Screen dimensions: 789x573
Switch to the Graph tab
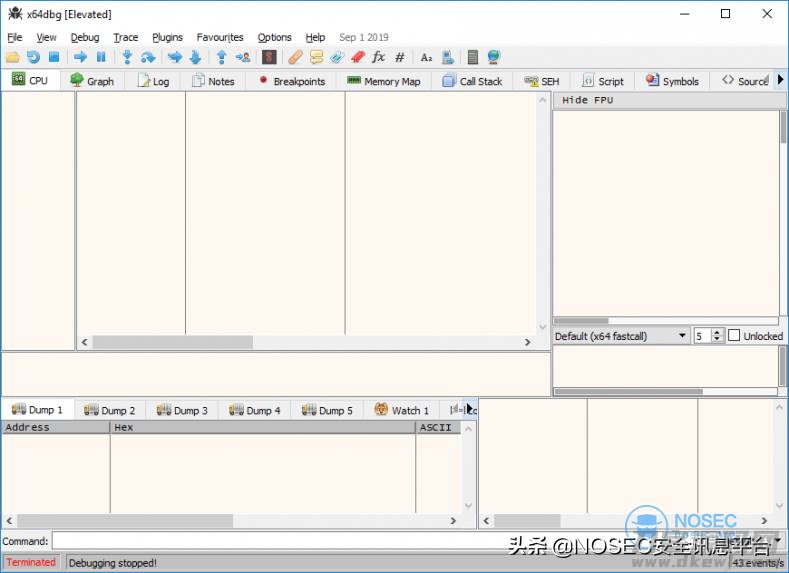pyautogui.click(x=92, y=81)
